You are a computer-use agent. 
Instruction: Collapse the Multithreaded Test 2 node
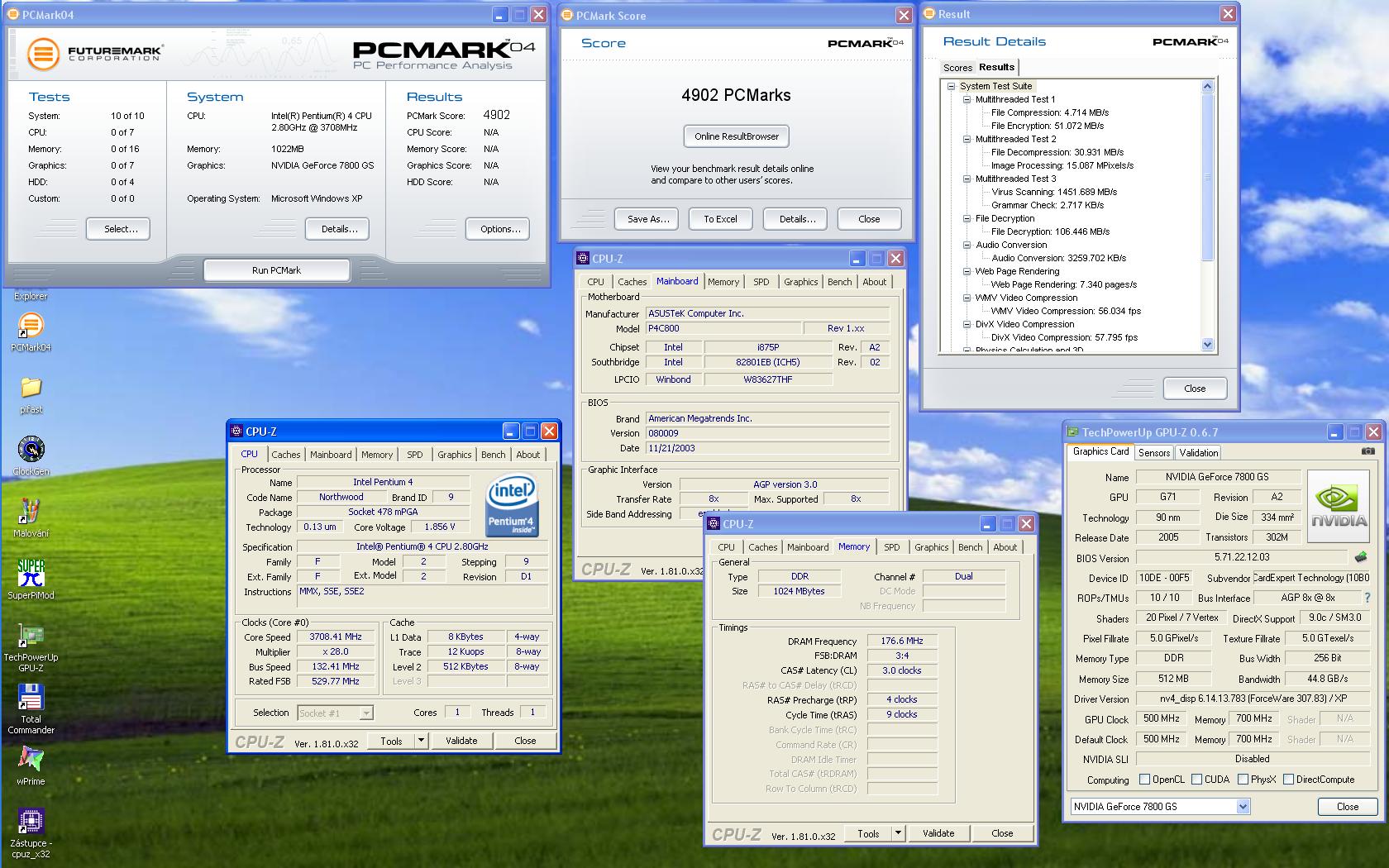coord(967,139)
